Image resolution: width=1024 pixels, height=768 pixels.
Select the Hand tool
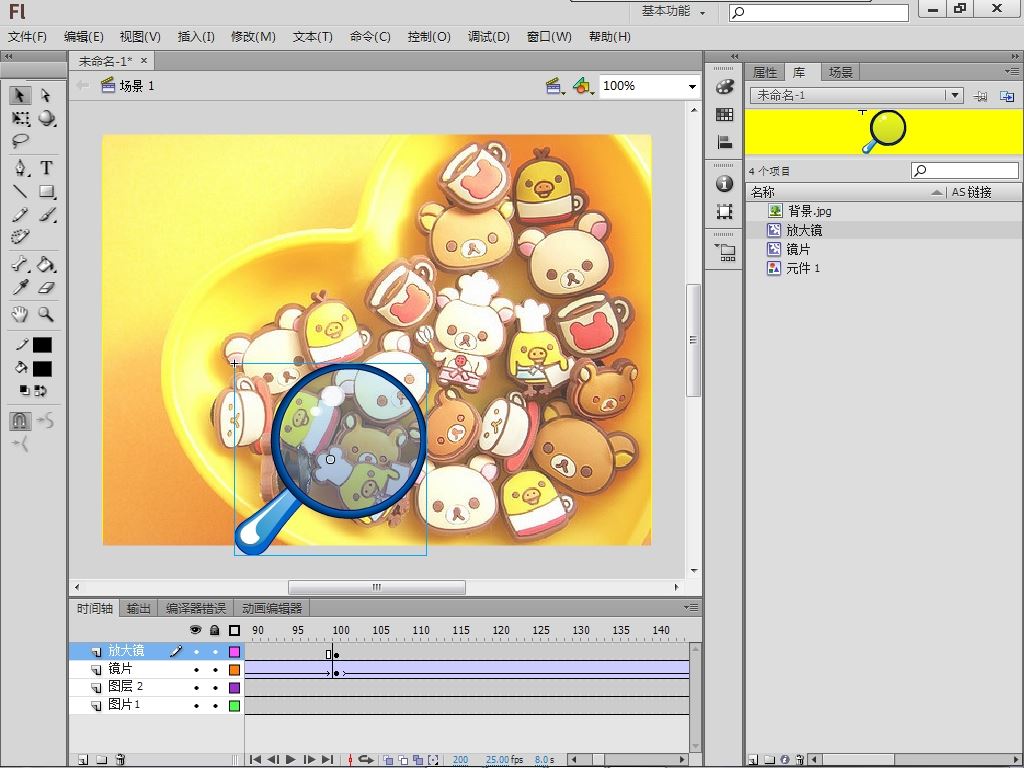coord(20,314)
